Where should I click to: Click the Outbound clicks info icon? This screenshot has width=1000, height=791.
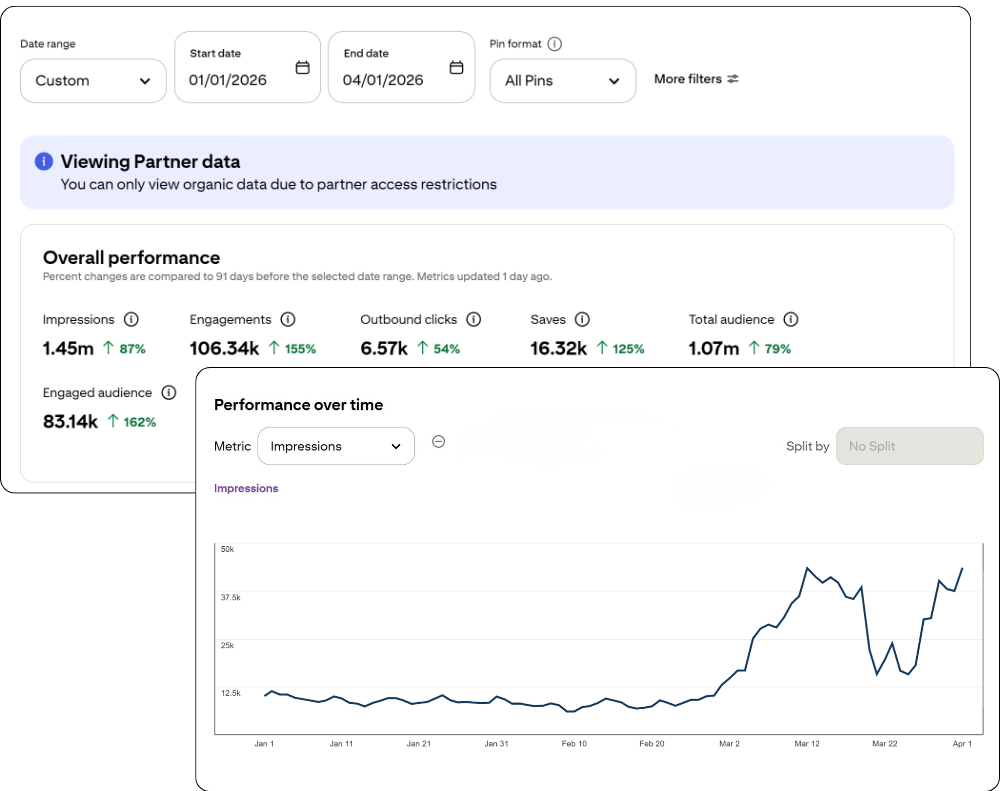(473, 320)
